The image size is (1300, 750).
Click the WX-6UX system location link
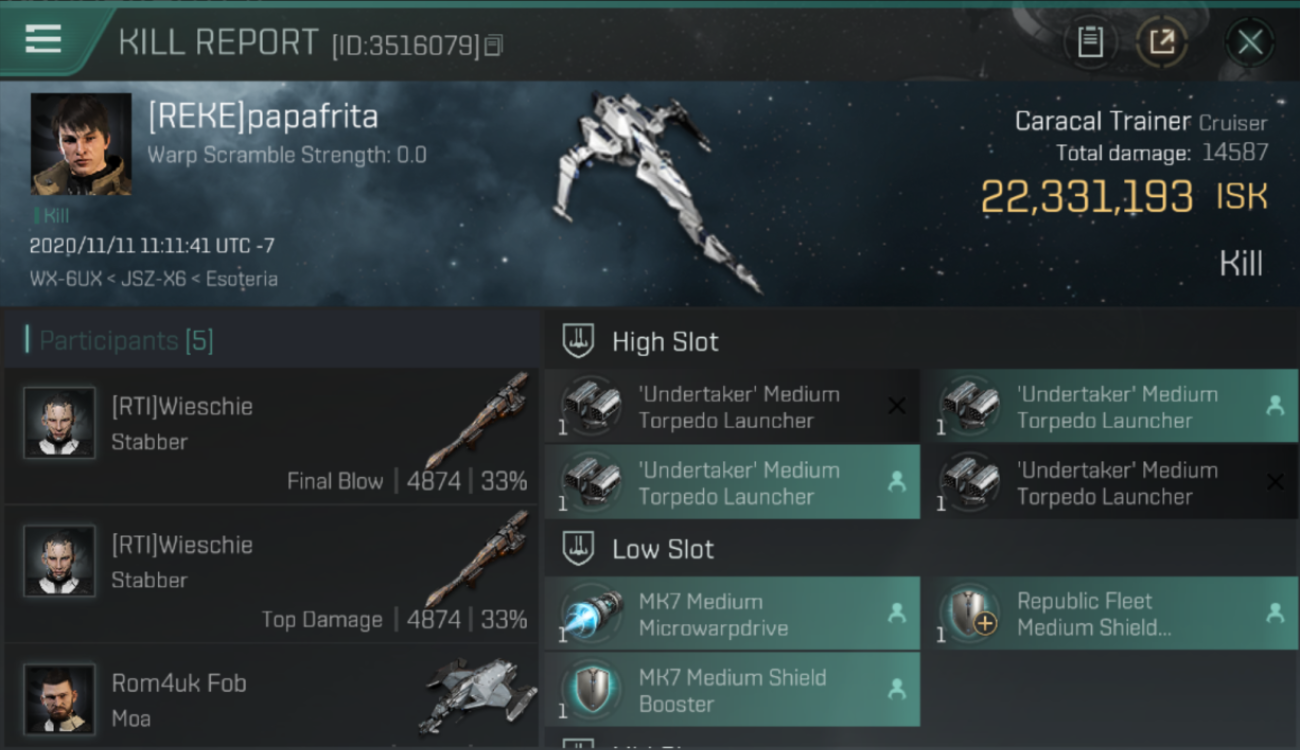(66, 279)
